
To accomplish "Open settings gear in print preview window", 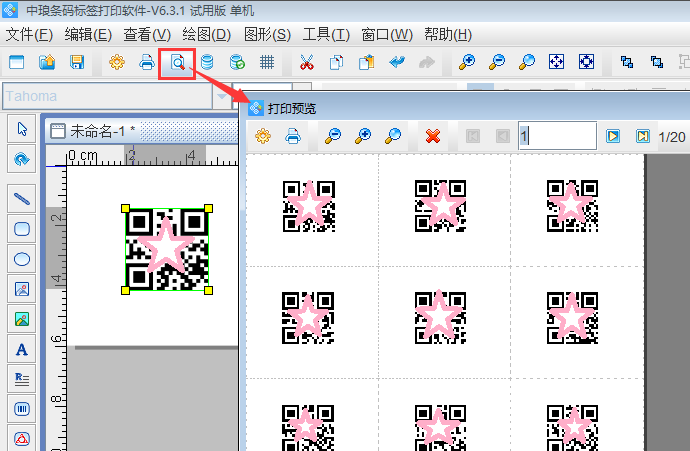I will [x=263, y=136].
